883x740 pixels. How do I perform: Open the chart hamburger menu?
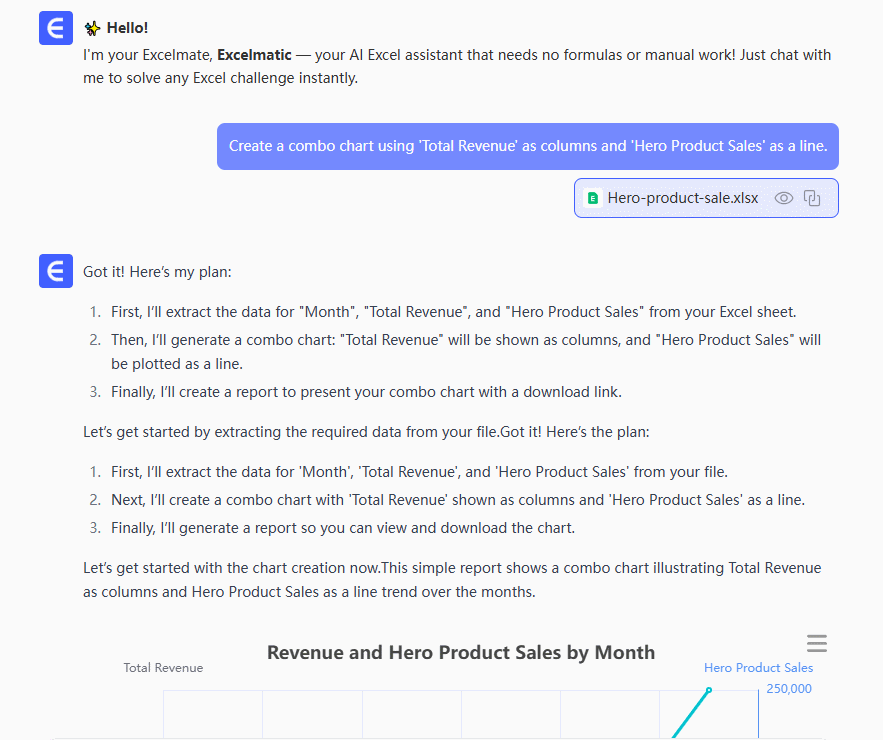pyautogui.click(x=817, y=643)
